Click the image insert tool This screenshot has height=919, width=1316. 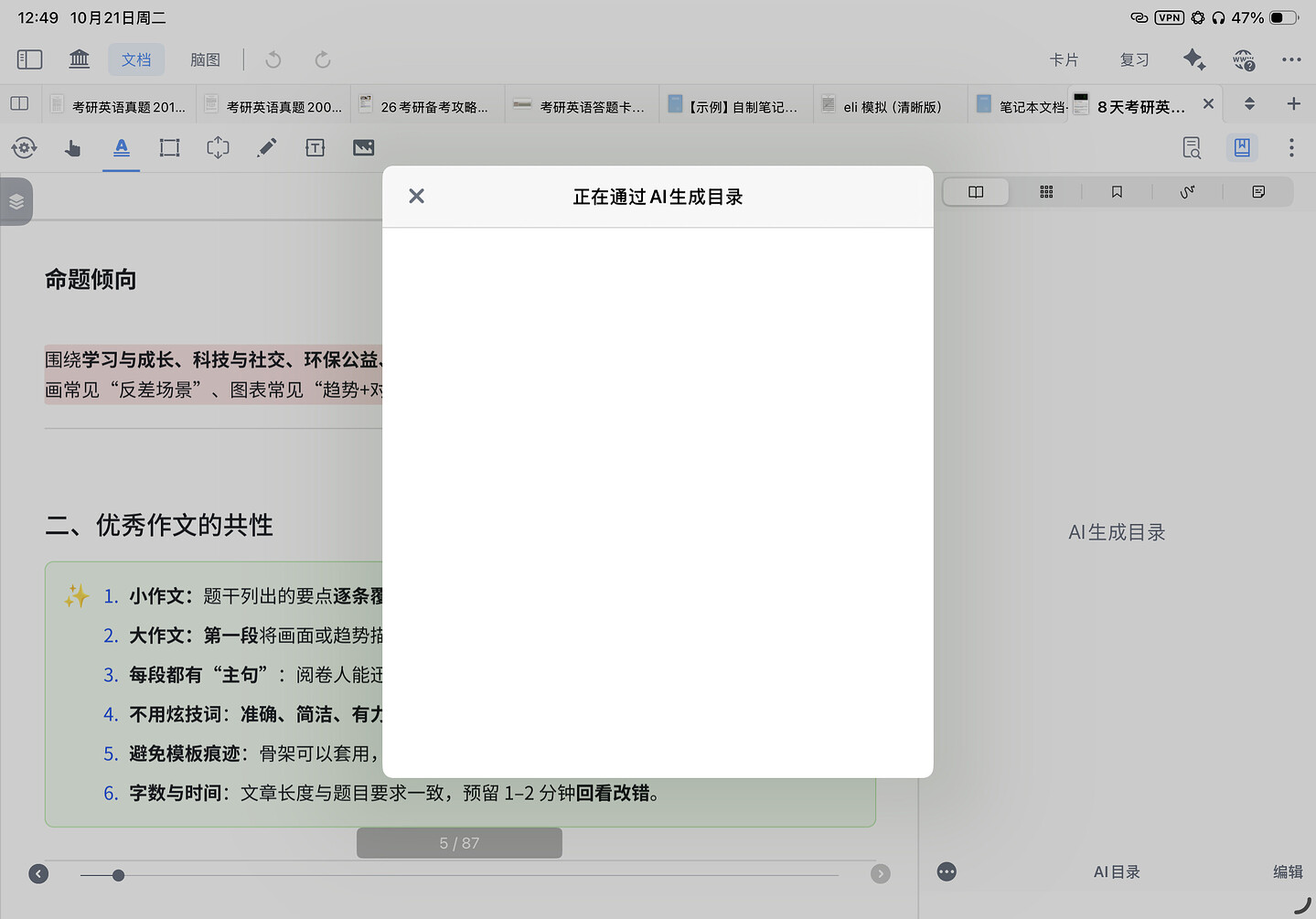363,148
